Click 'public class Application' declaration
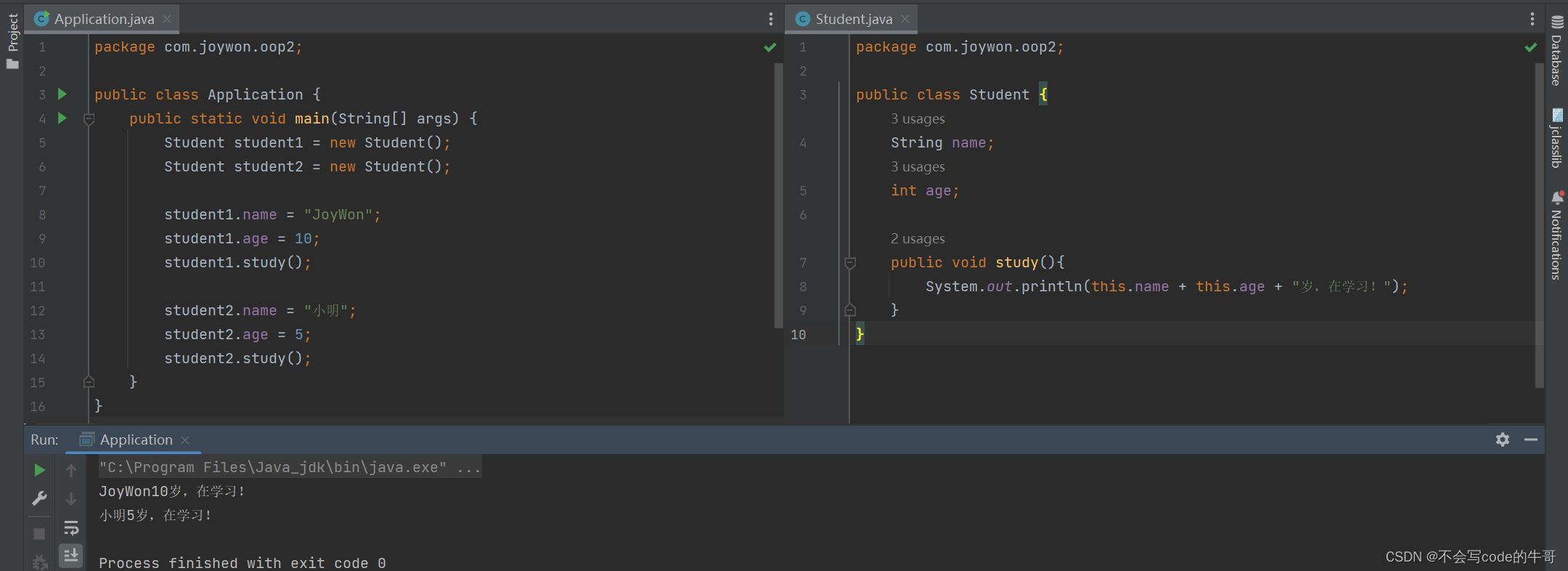 [x=207, y=94]
